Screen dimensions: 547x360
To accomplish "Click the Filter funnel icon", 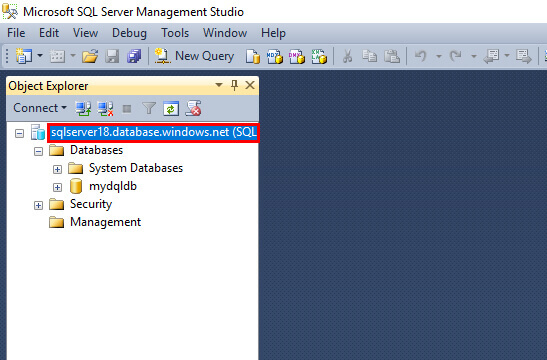I will click(149, 108).
